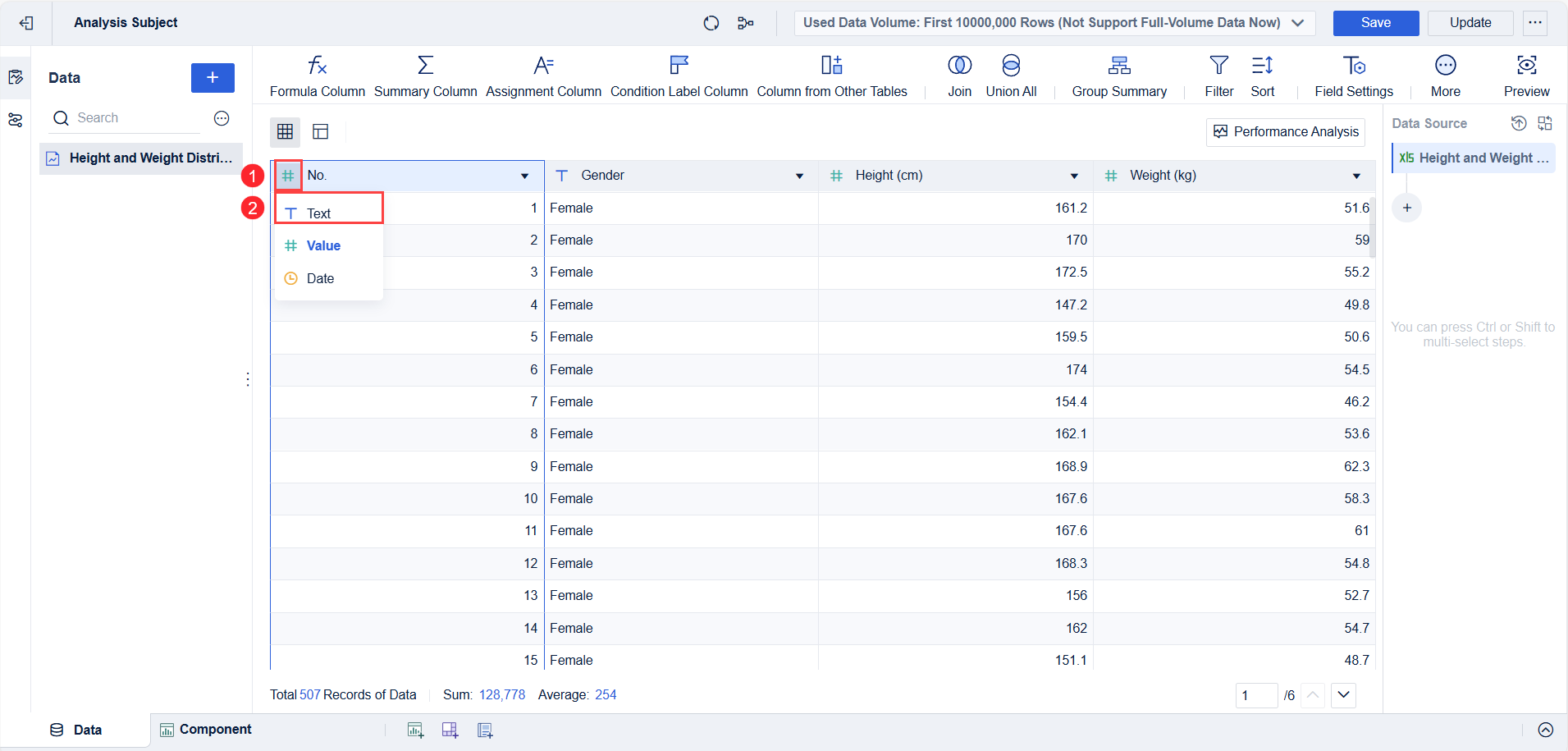This screenshot has width=1568, height=751.
Task: Save the analysis subject
Action: (1376, 23)
